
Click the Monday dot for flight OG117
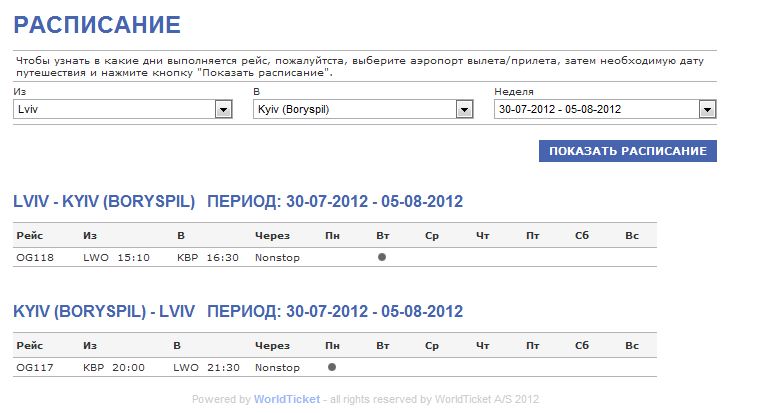[x=332, y=367]
